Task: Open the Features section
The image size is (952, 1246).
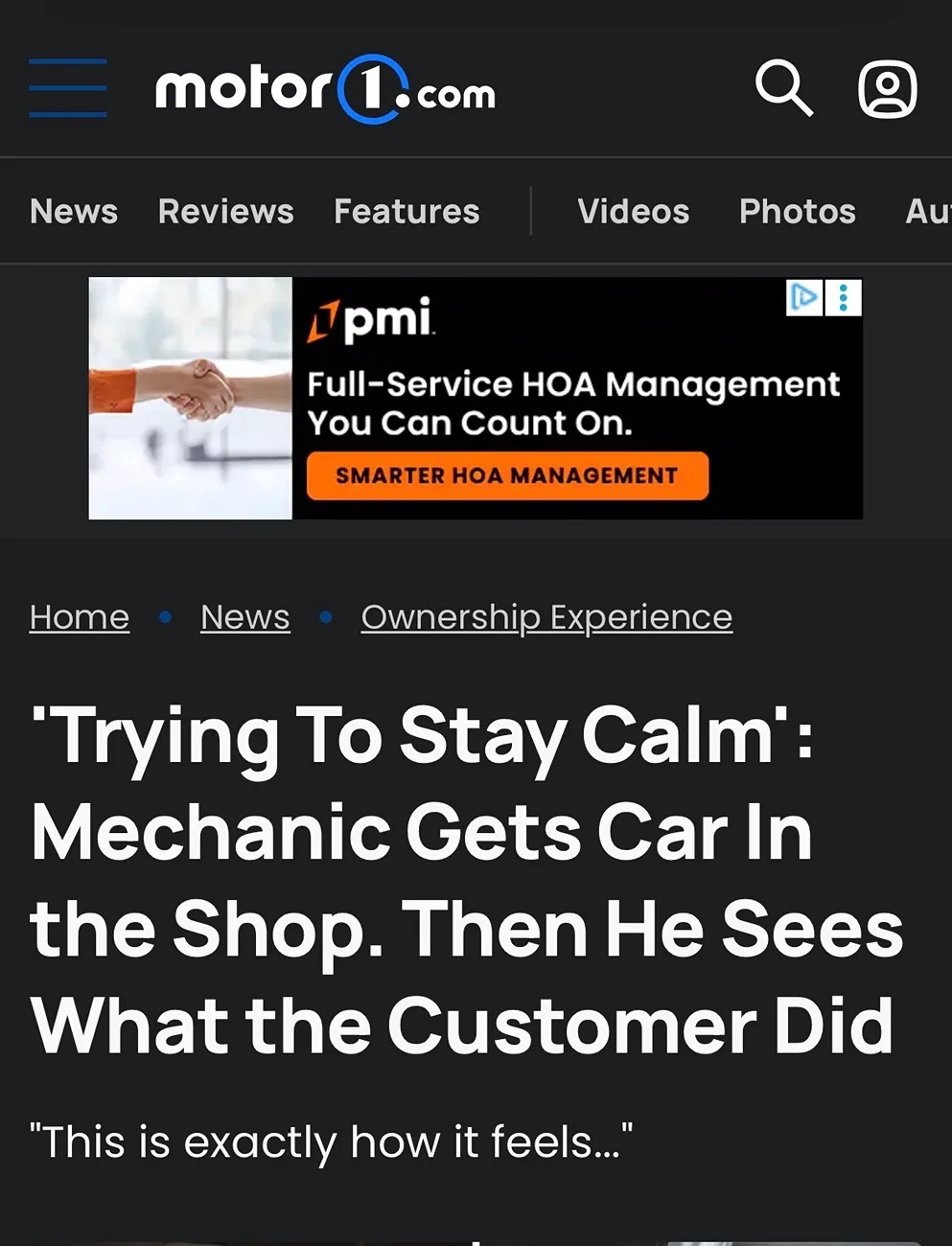Action: (406, 211)
